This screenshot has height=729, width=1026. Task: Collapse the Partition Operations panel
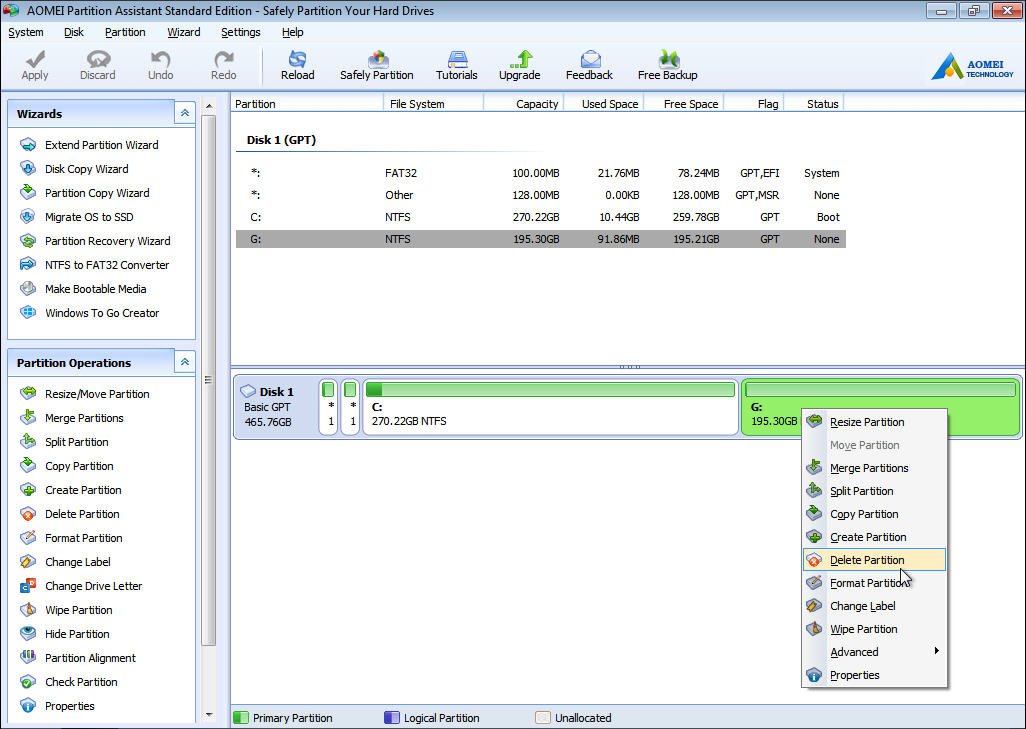click(x=185, y=363)
